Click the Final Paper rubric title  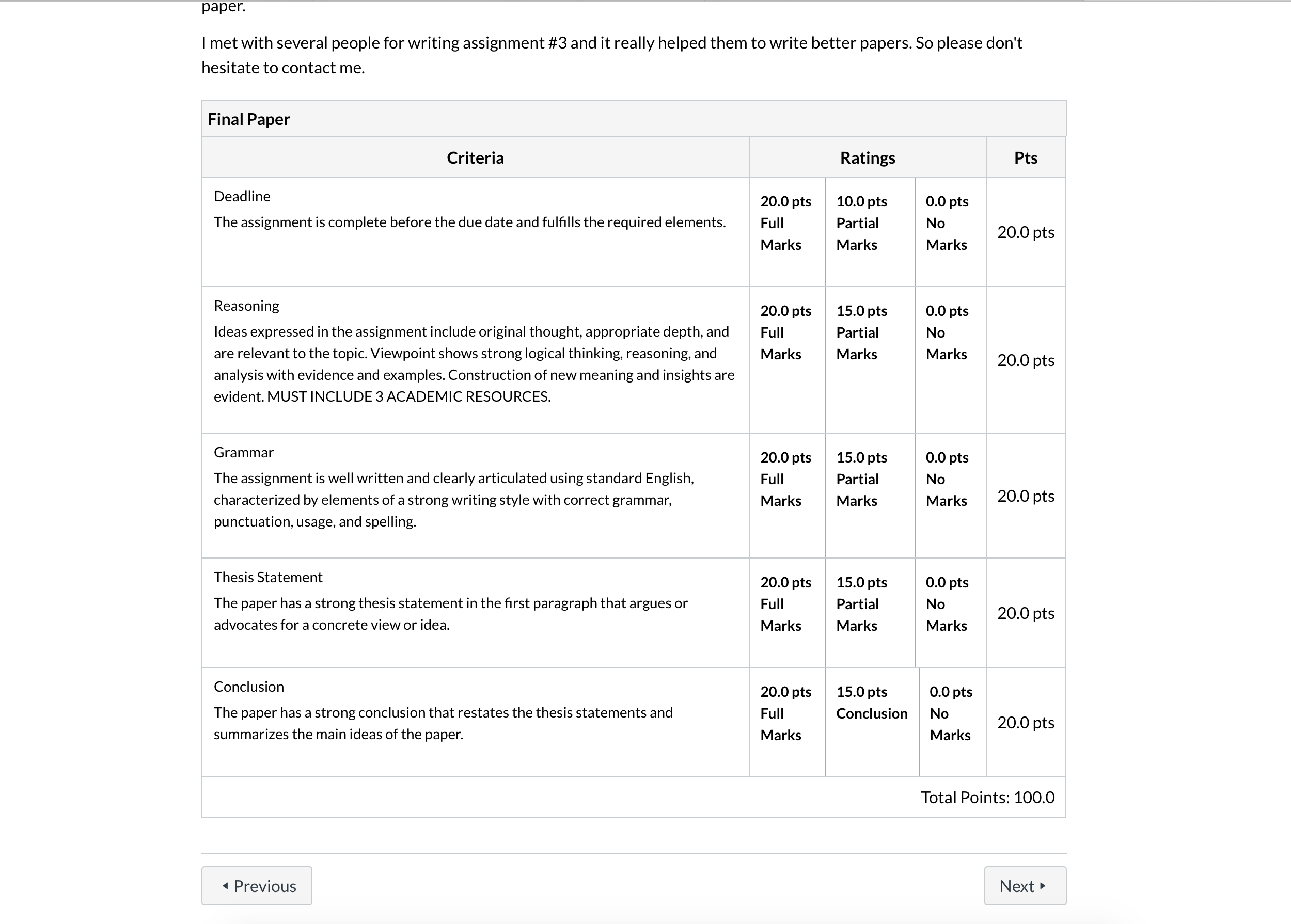click(x=249, y=119)
